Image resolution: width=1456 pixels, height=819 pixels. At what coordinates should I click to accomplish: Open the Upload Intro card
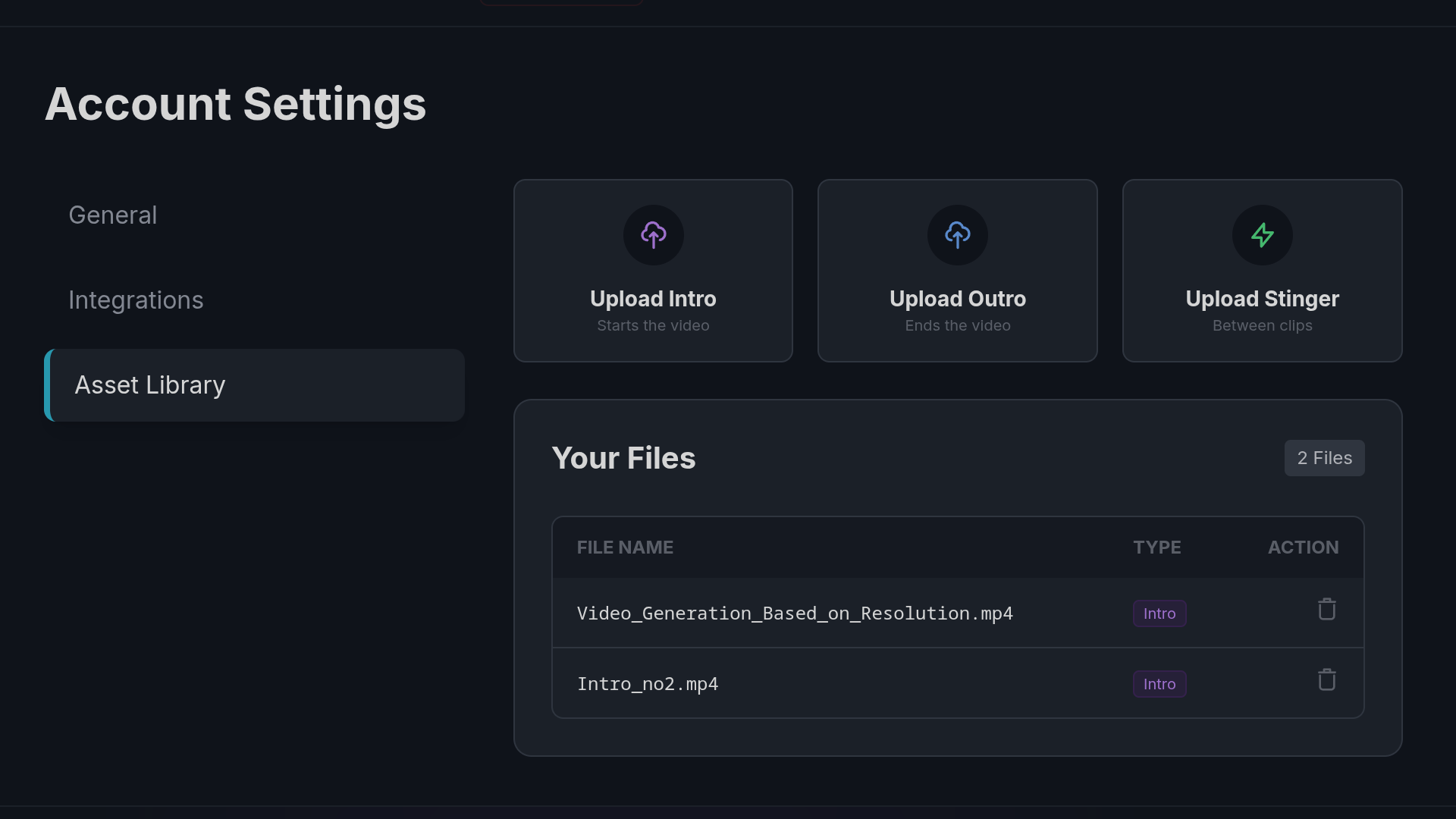[653, 270]
